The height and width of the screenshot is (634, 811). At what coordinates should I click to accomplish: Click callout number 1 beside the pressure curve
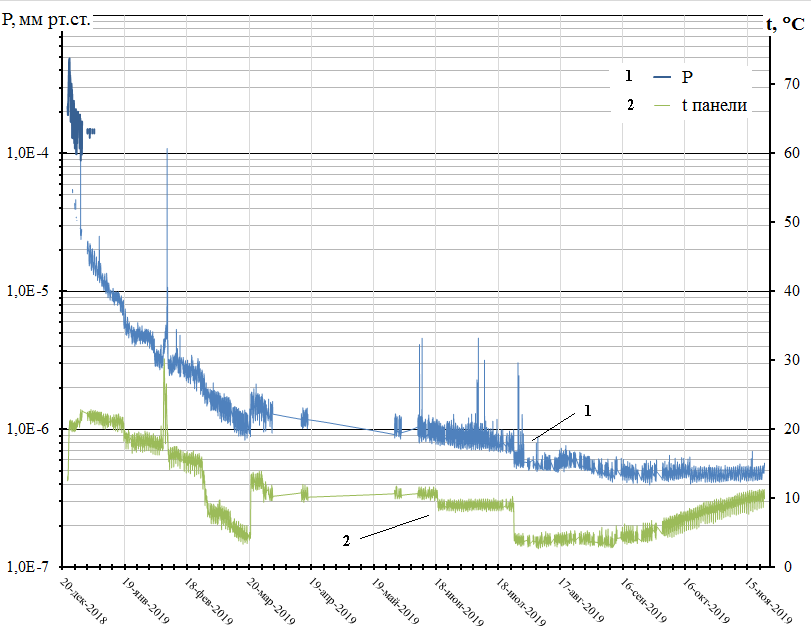click(x=587, y=410)
